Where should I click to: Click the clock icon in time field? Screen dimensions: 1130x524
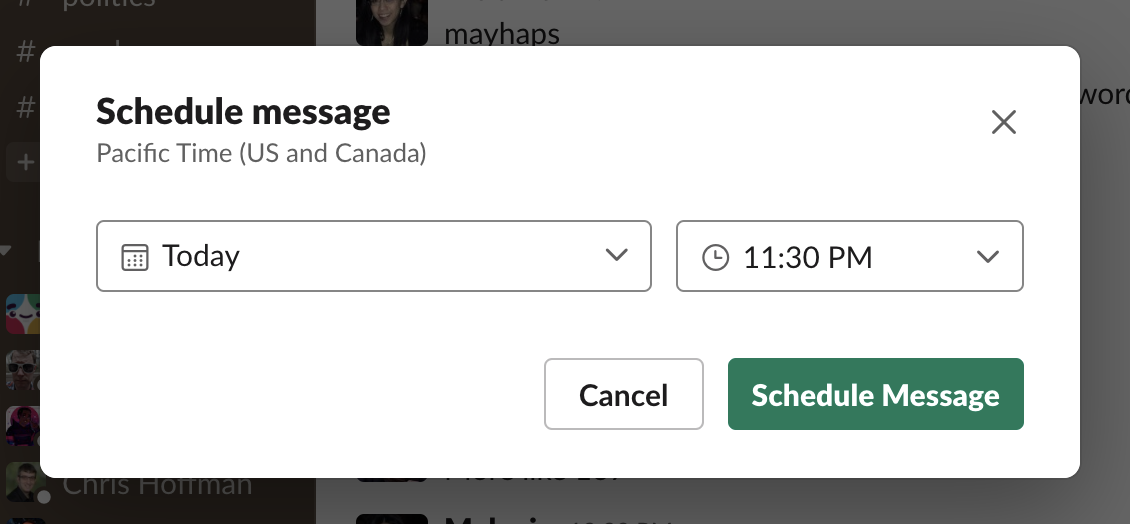(x=715, y=257)
